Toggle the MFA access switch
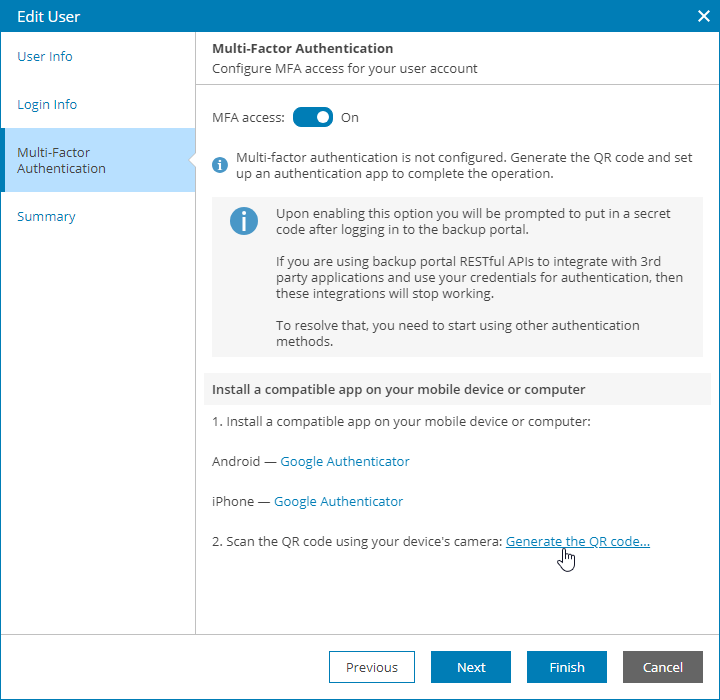Screen dimensions: 720x700 pyautogui.click(x=313, y=117)
